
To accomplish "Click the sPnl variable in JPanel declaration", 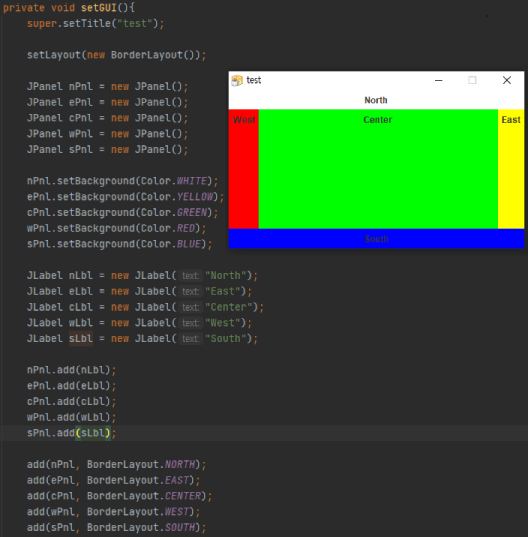I will 81,149.
